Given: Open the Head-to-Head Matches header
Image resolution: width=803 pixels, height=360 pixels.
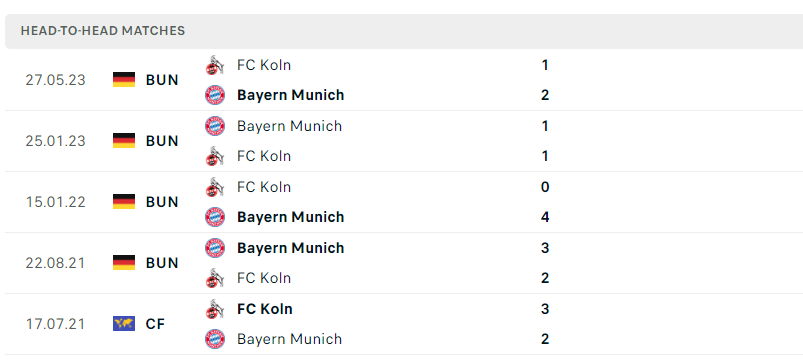Looking at the screenshot, I should [x=404, y=31].
